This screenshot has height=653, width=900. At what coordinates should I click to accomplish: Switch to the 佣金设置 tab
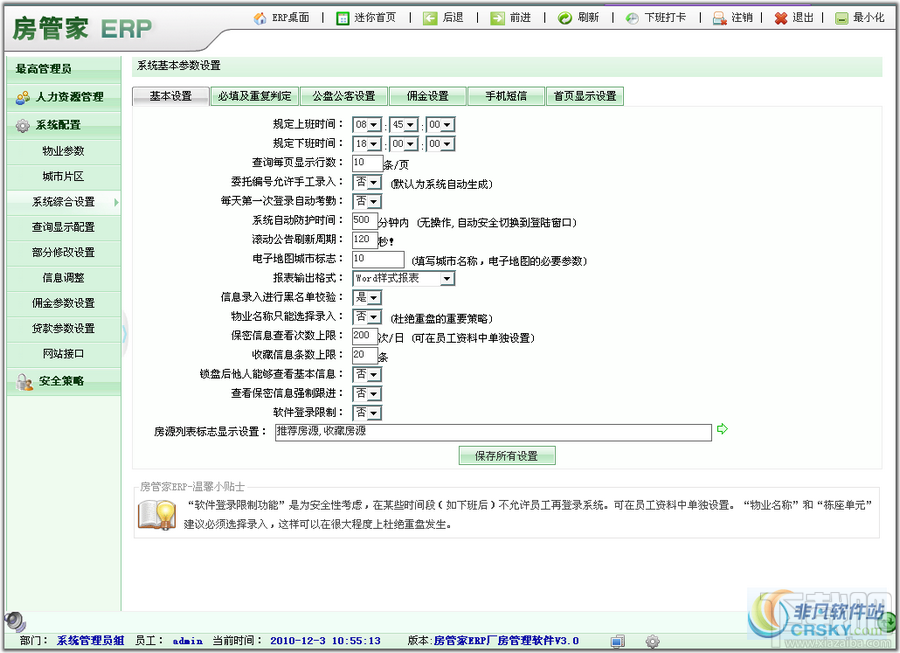coord(428,96)
